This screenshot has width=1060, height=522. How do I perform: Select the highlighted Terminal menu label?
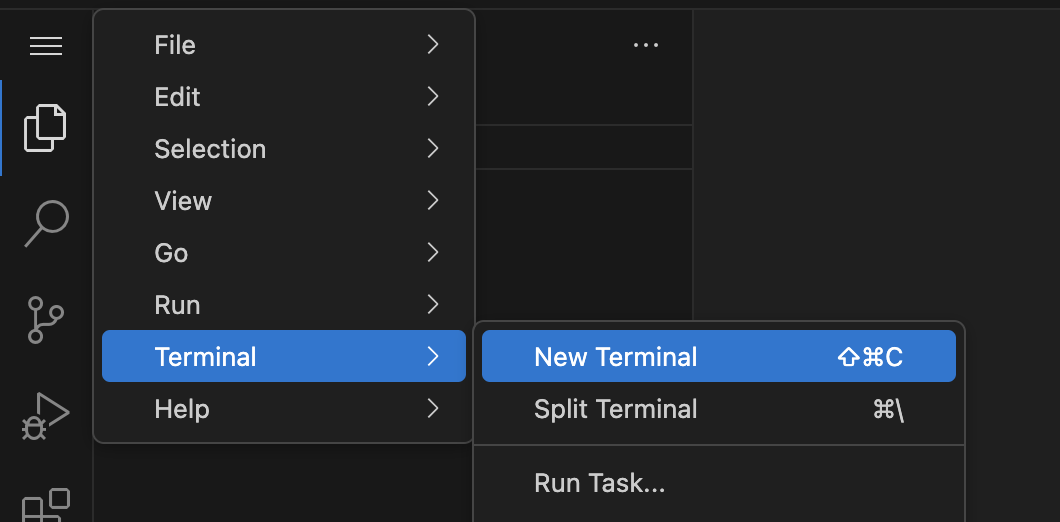(x=206, y=356)
